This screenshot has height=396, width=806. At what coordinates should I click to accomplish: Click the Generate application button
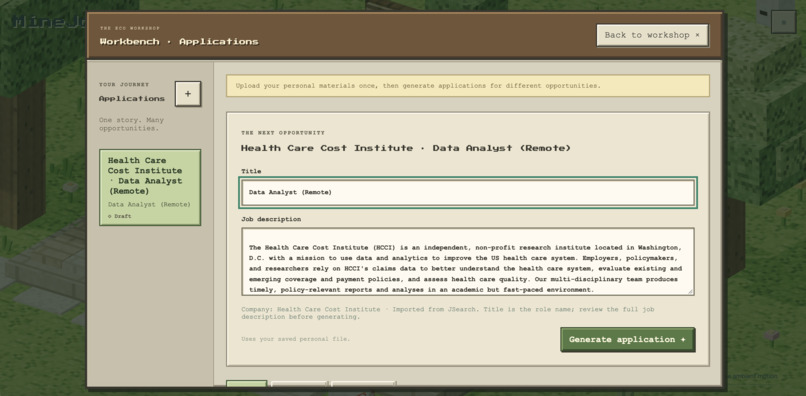click(x=627, y=339)
